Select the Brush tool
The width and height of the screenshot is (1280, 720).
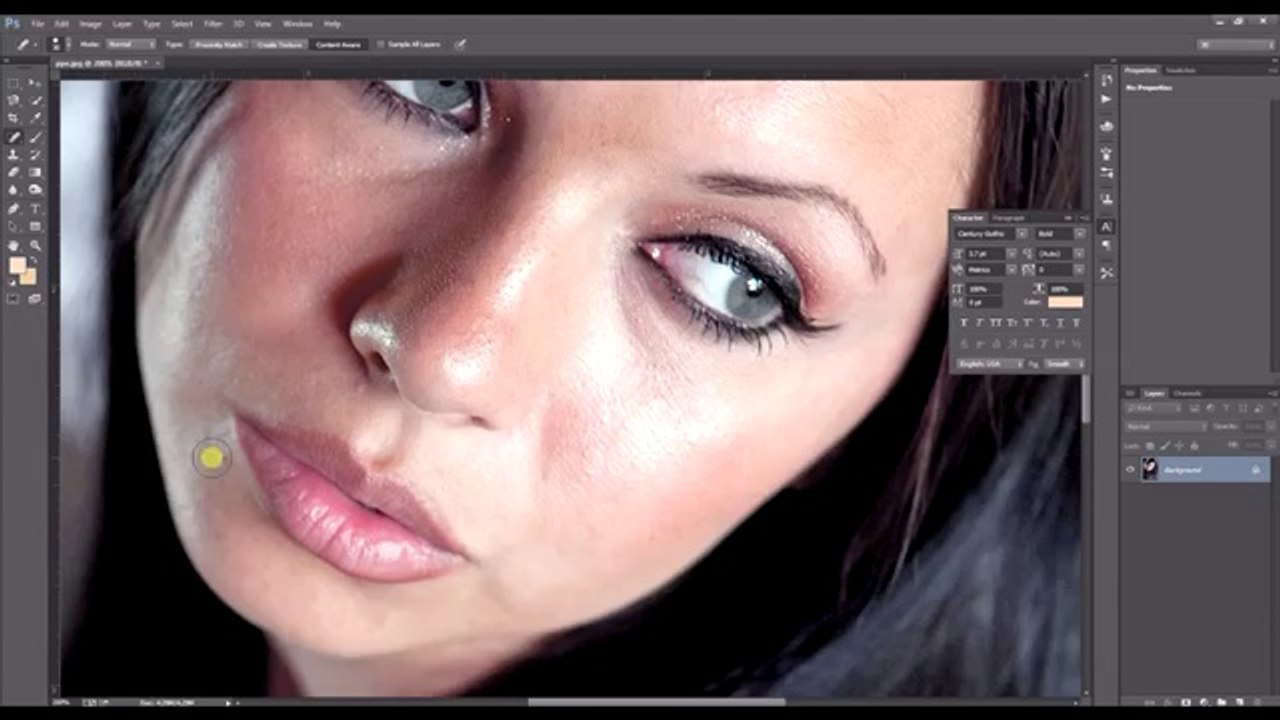[x=36, y=137]
